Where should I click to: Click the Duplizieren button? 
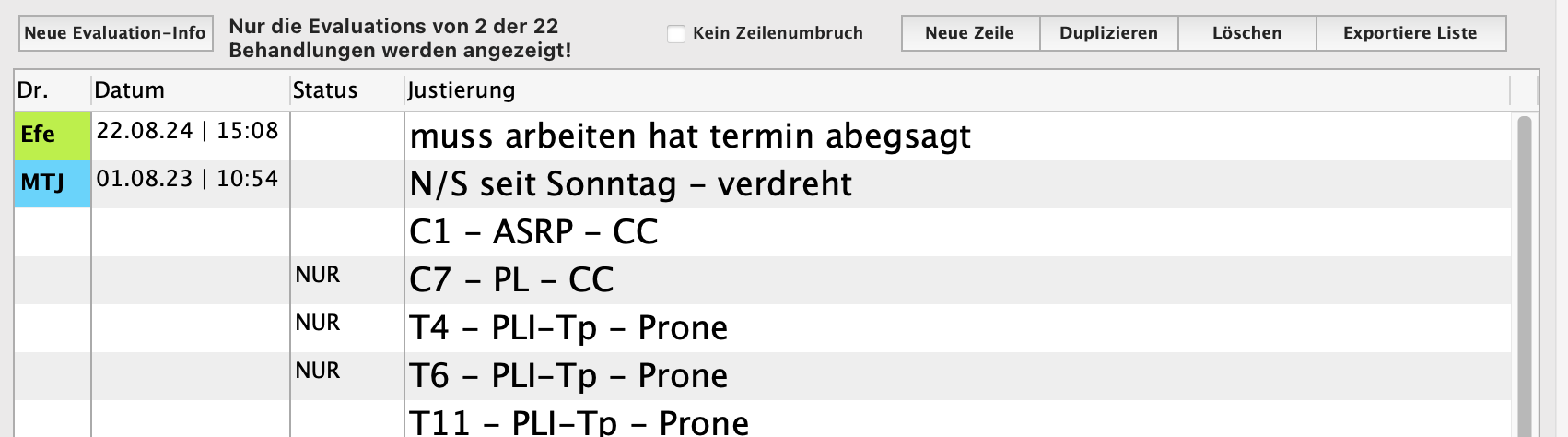1108,33
